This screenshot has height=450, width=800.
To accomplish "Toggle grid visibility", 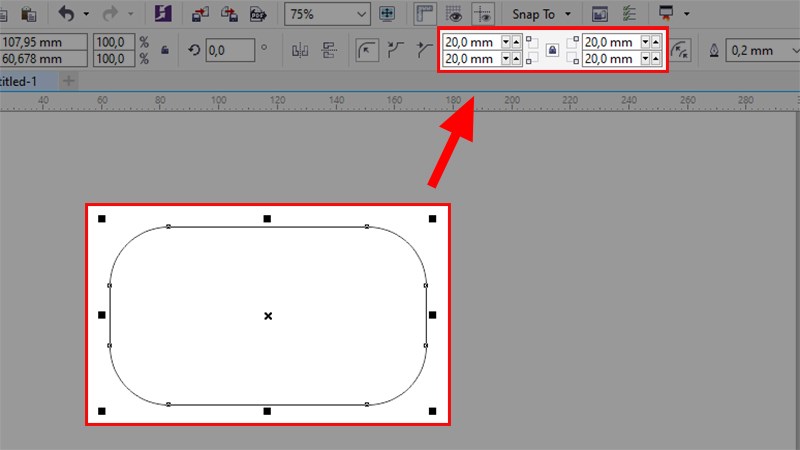I will click(453, 14).
